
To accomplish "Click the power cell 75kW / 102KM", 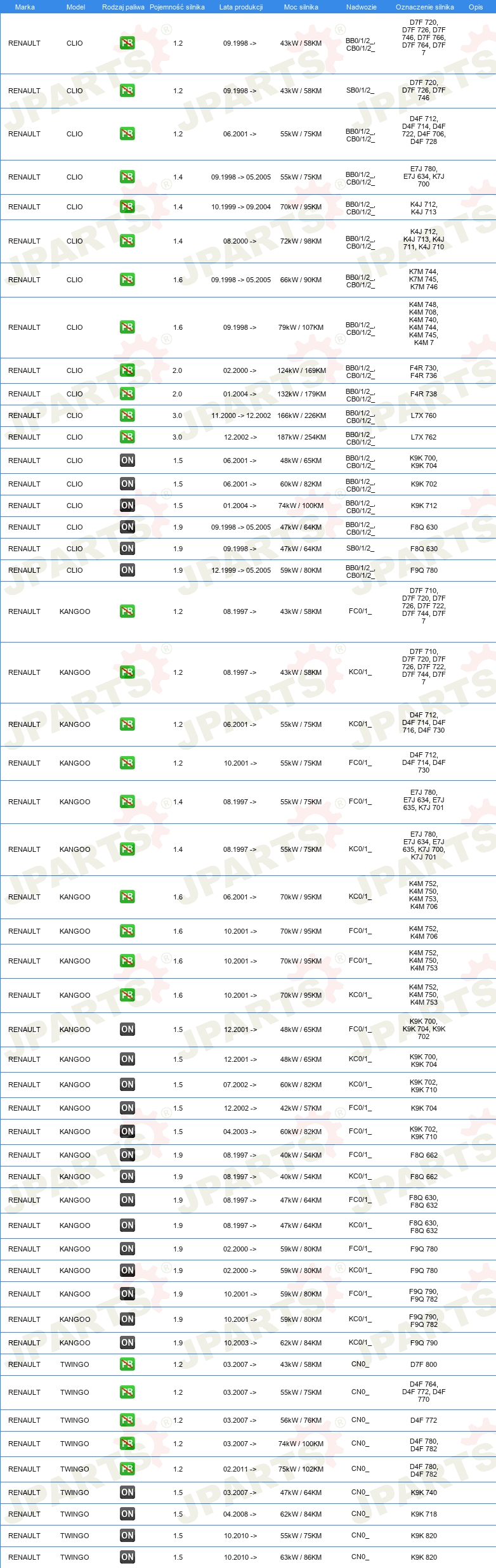I will click(x=301, y=1469).
